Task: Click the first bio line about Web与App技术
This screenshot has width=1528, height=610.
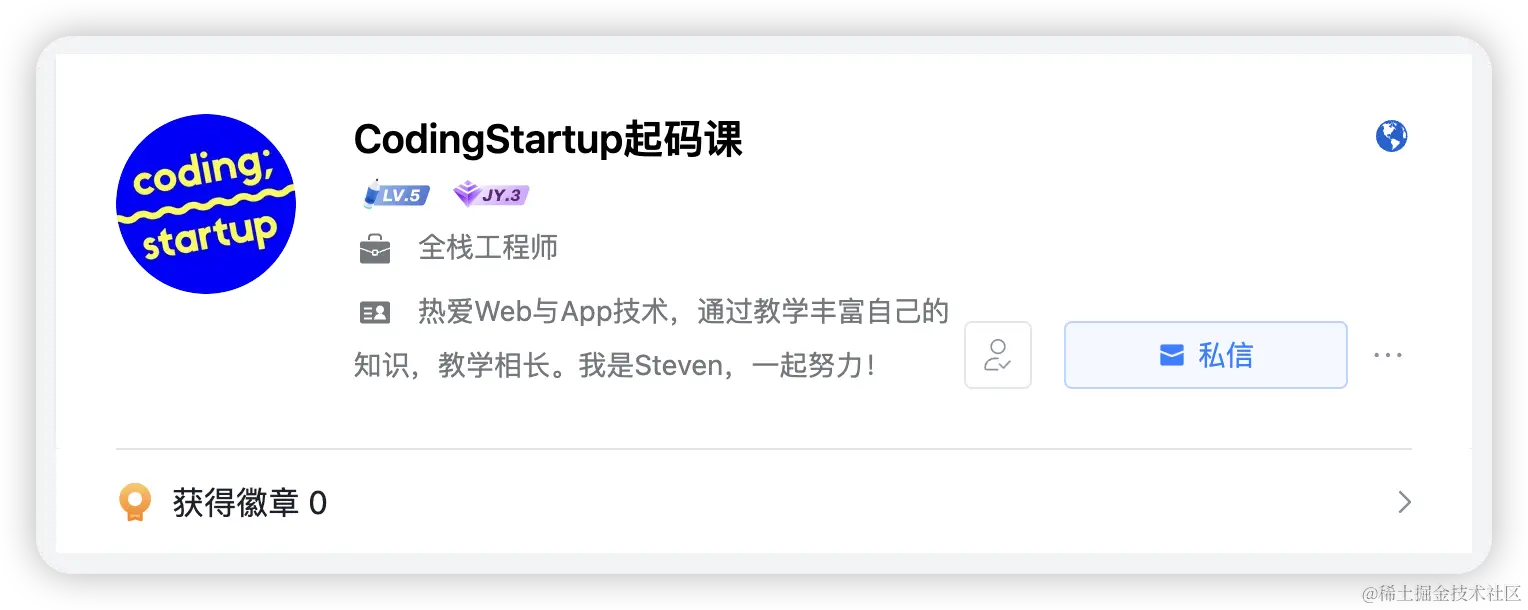Action: [x=683, y=312]
